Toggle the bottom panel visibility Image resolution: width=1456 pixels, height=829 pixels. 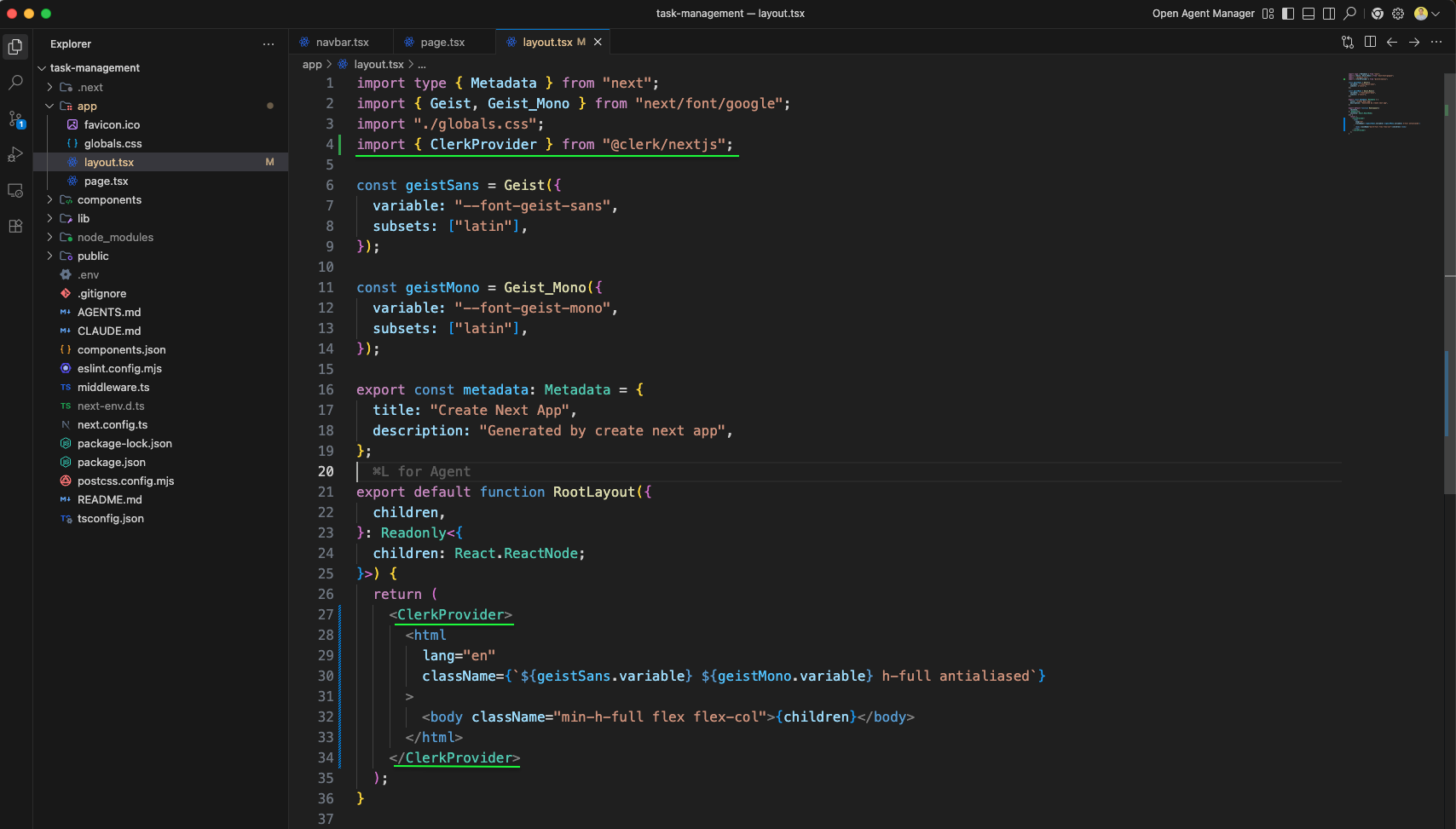click(x=1309, y=14)
